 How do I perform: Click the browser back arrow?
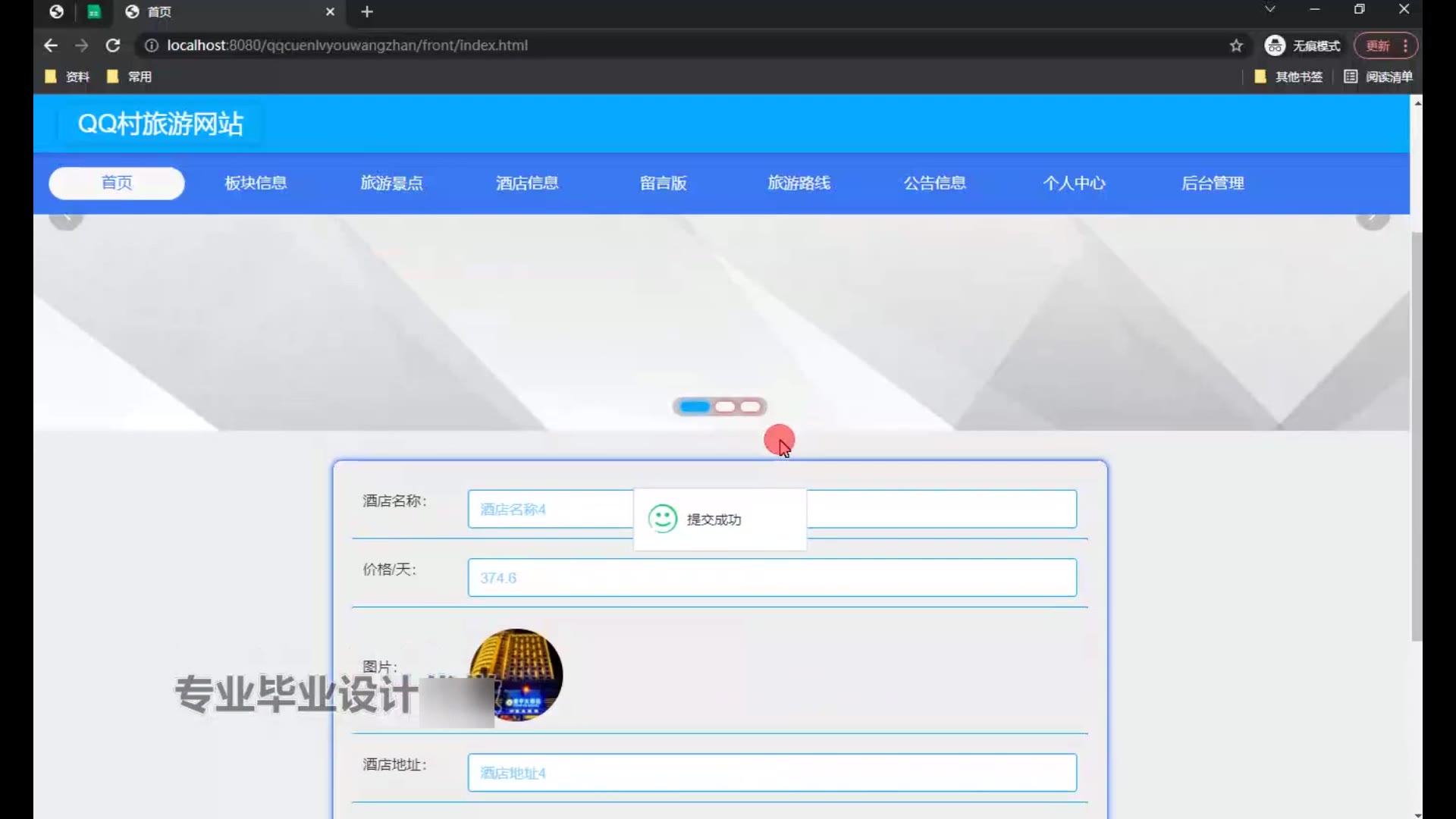51,45
